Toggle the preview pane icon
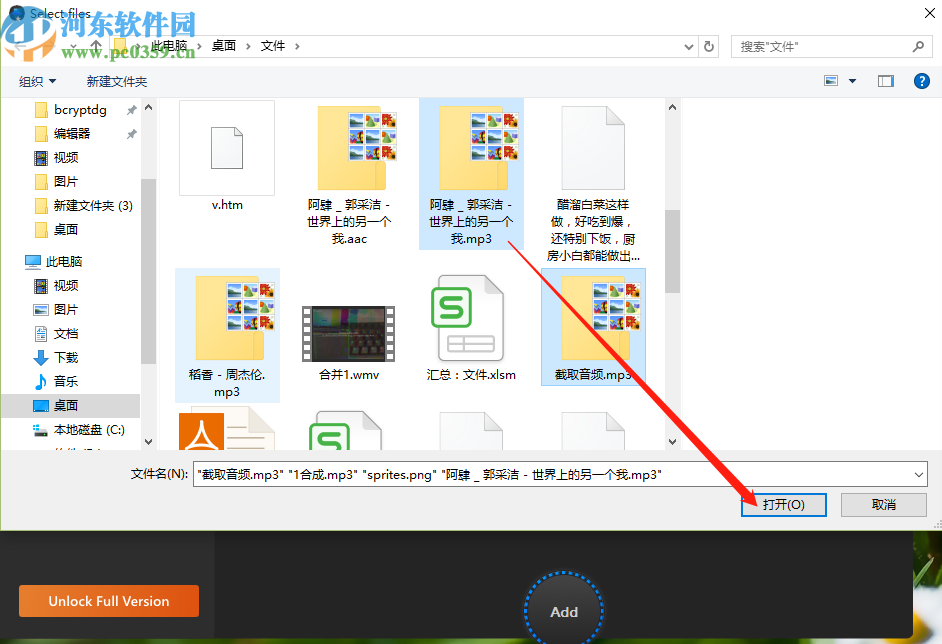942x644 pixels. [x=886, y=80]
